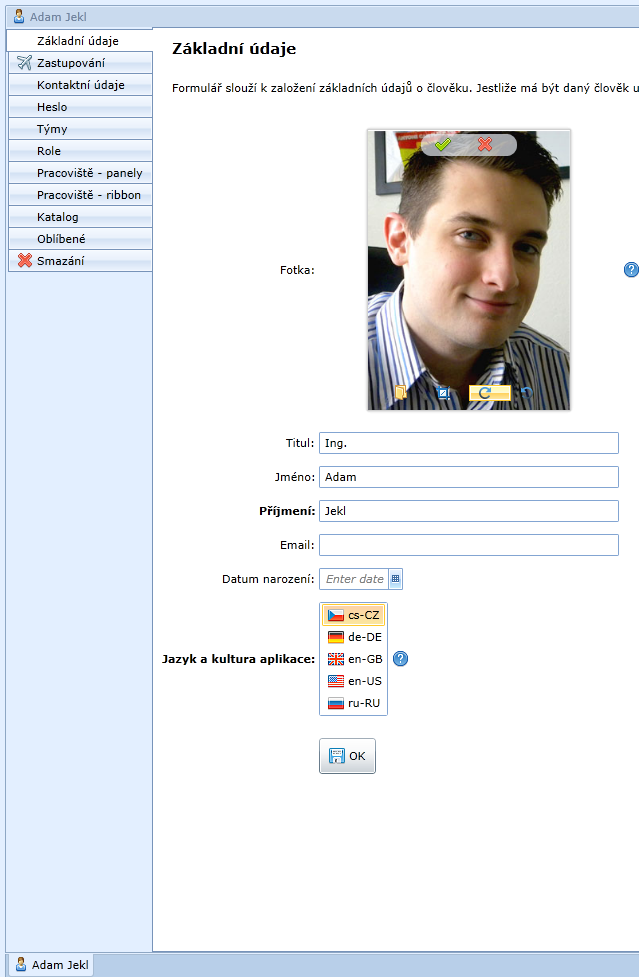Select the cs-CZ language option
This screenshot has width=639, height=977.
tap(353, 615)
